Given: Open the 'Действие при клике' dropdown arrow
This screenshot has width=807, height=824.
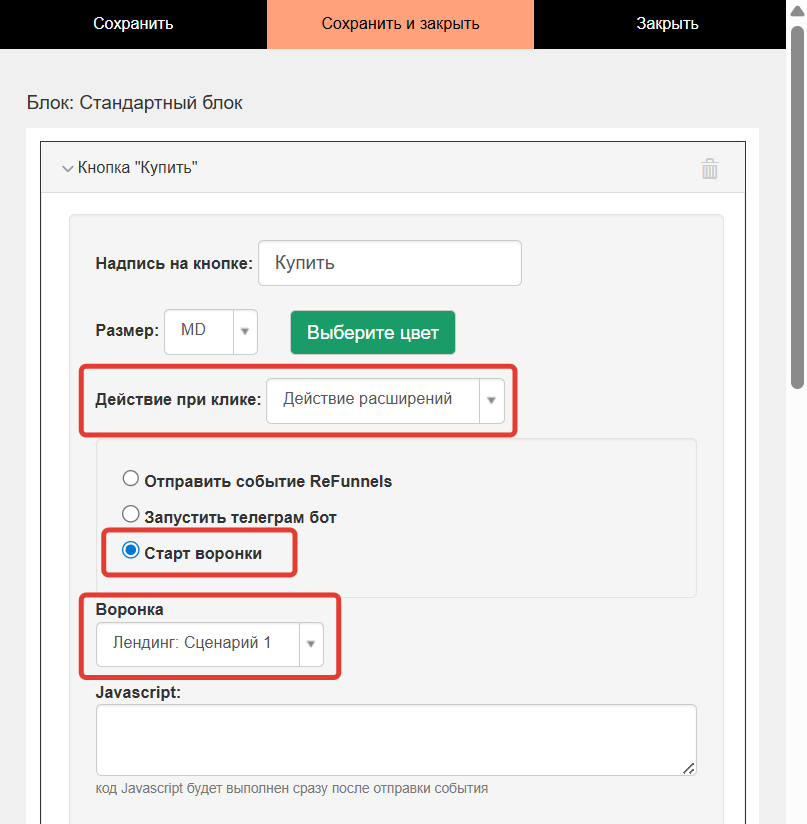Looking at the screenshot, I should pyautogui.click(x=491, y=400).
